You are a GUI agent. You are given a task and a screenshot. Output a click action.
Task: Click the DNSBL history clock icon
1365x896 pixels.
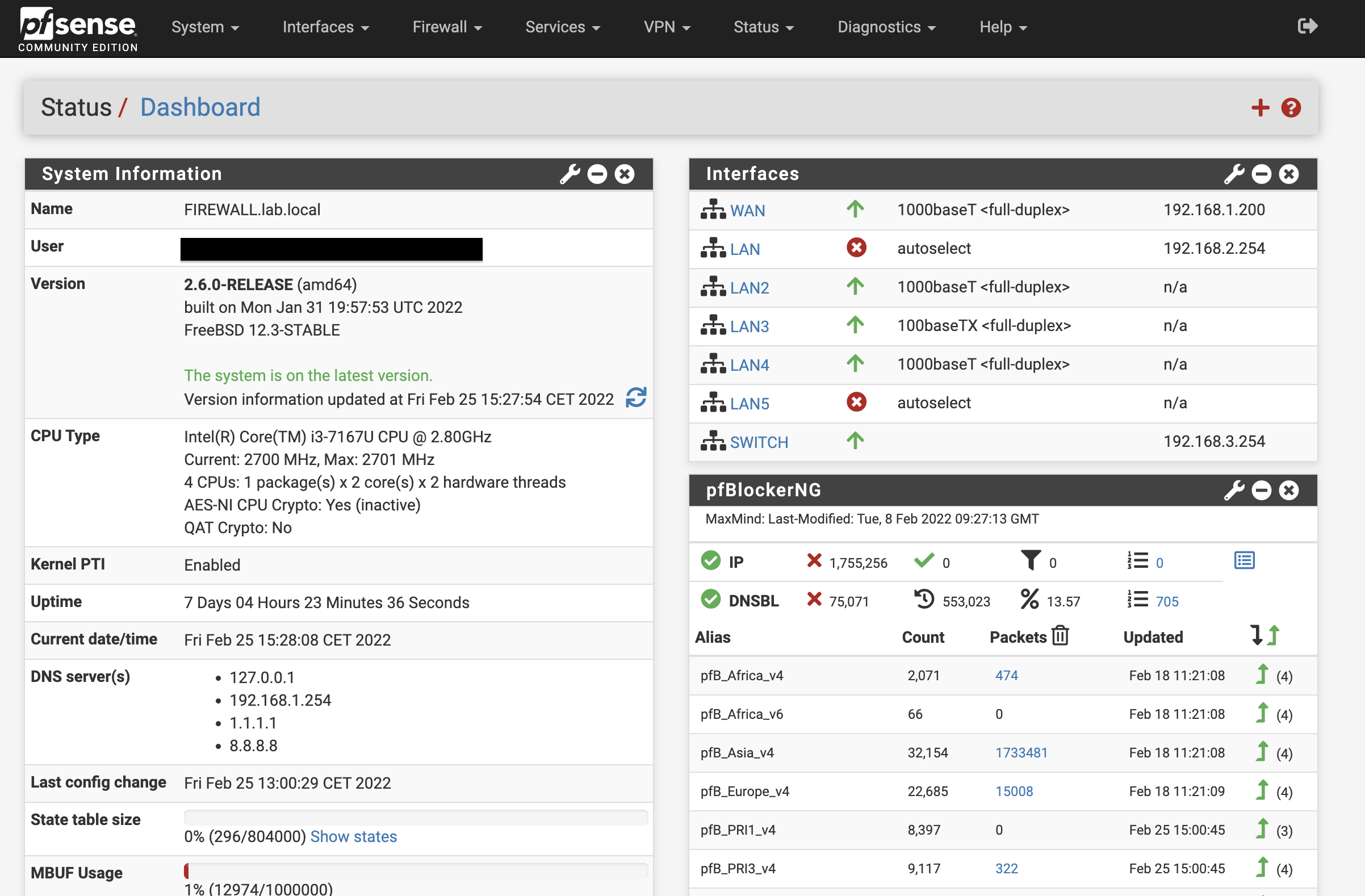924,599
